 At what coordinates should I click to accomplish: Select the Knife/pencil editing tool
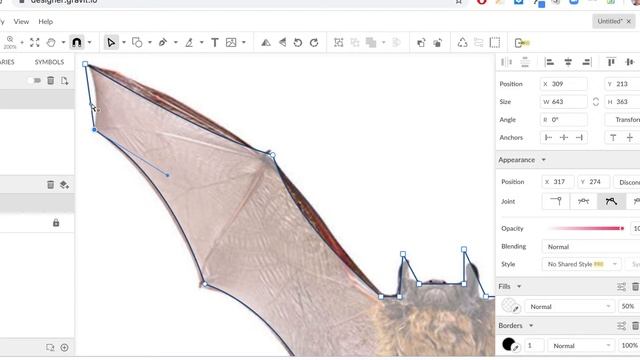pos(189,42)
